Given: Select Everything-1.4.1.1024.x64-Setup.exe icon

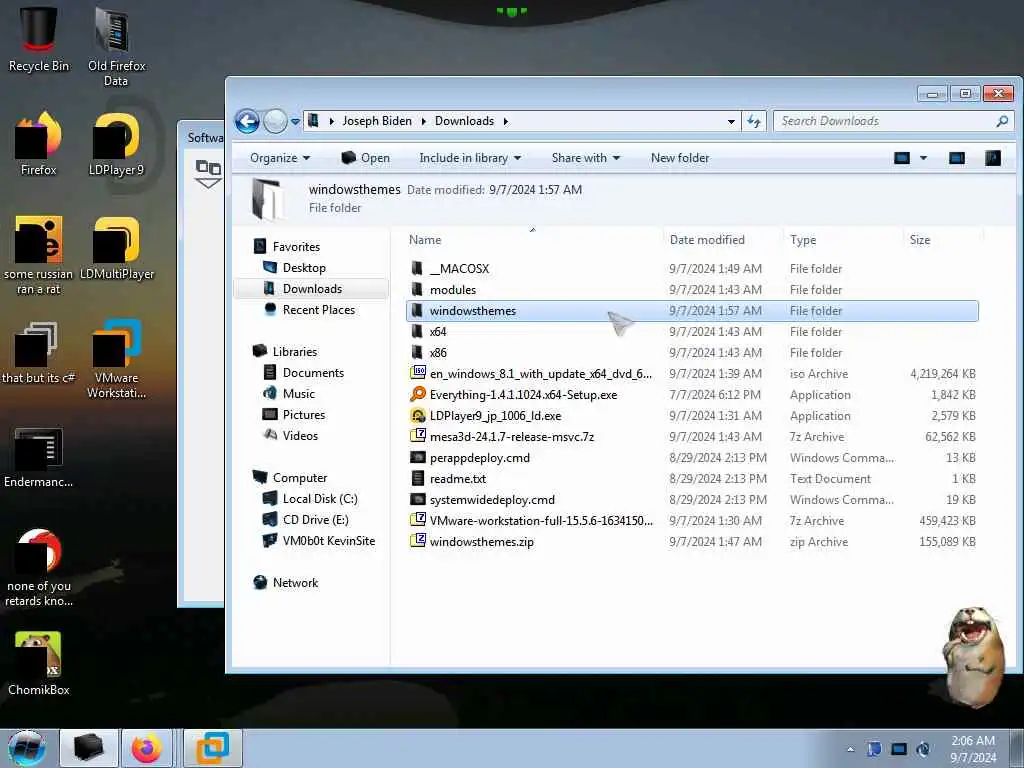Looking at the screenshot, I should pos(418,394).
